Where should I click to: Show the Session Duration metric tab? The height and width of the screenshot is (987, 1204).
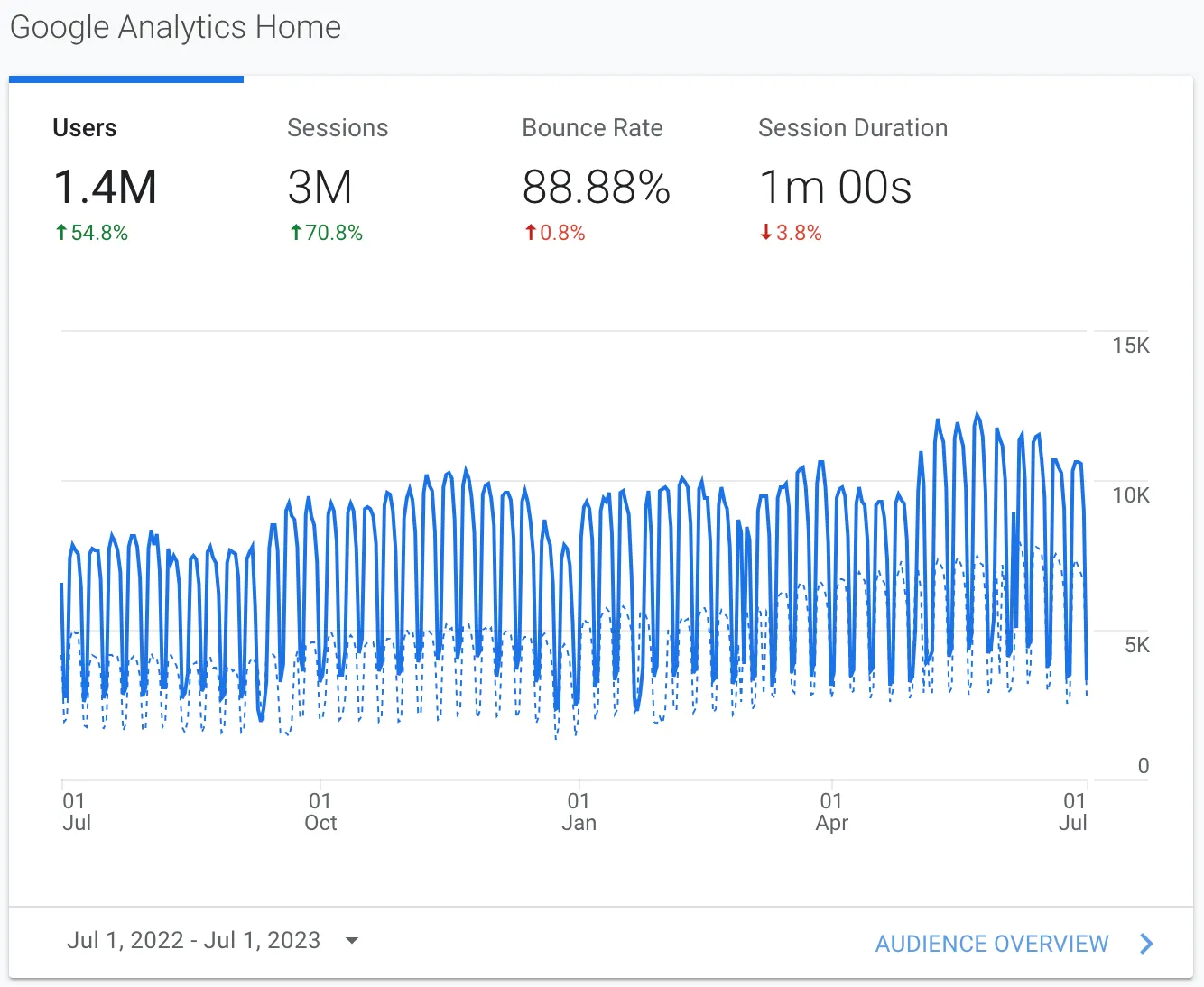coord(852,128)
